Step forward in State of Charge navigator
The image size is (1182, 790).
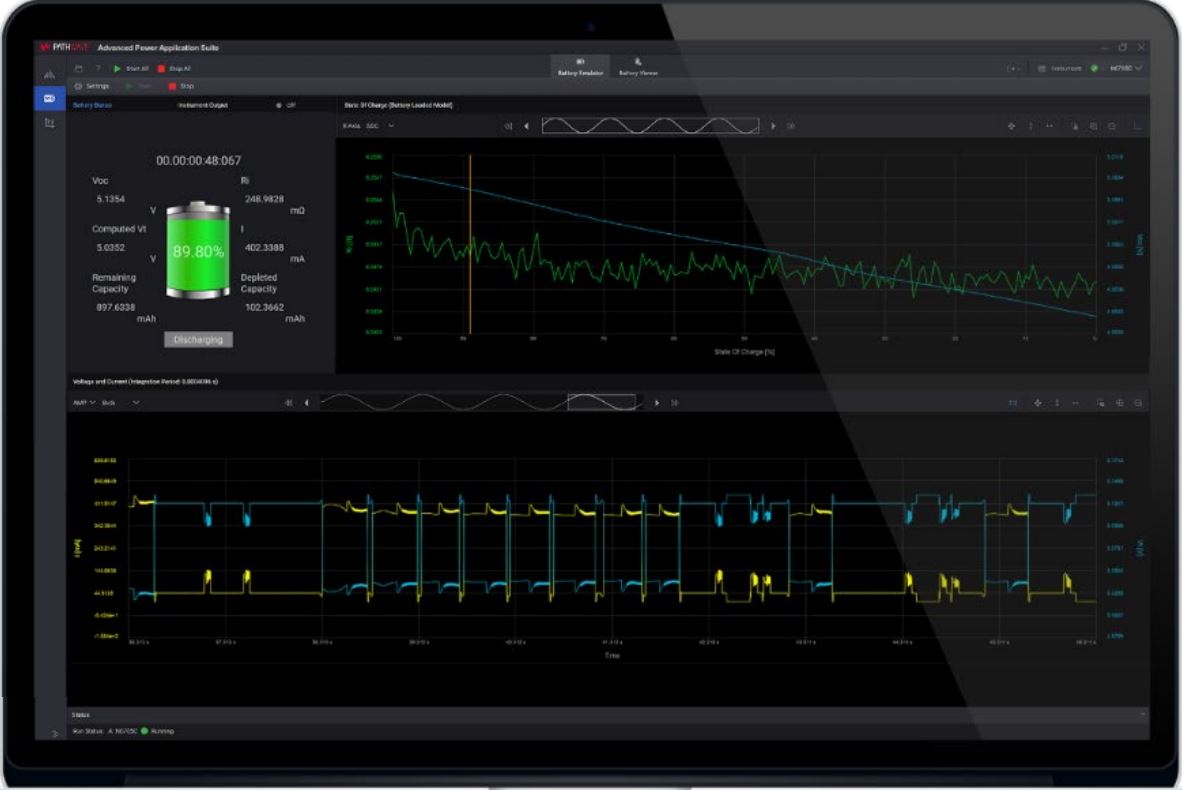tap(773, 126)
